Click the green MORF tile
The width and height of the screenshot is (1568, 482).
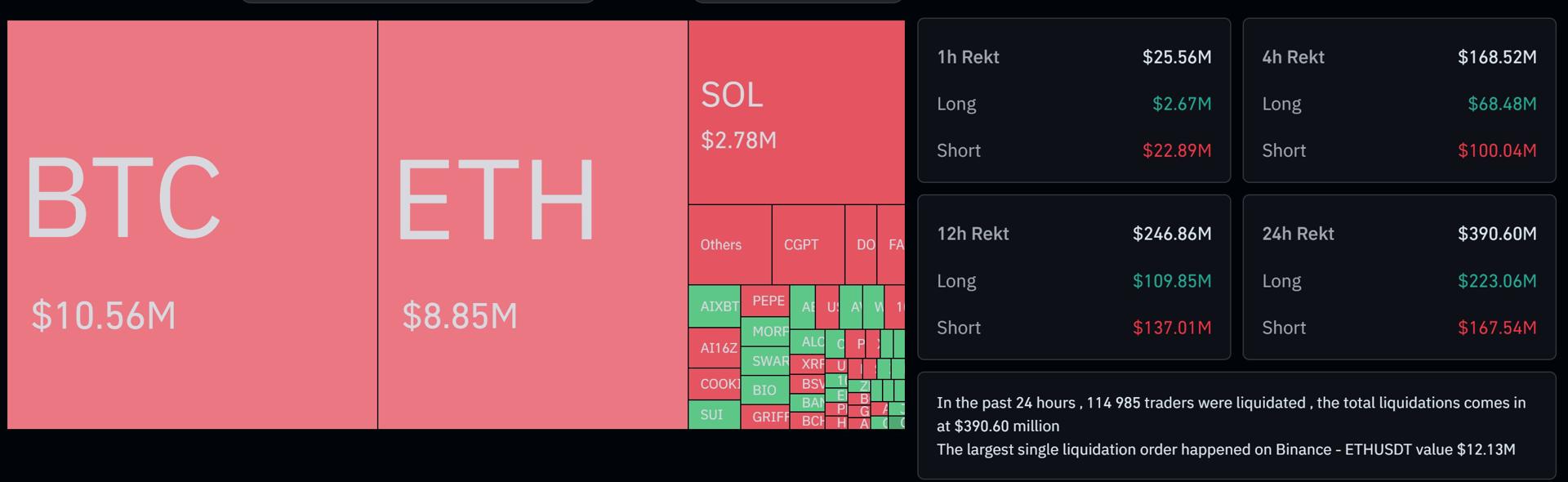click(766, 332)
